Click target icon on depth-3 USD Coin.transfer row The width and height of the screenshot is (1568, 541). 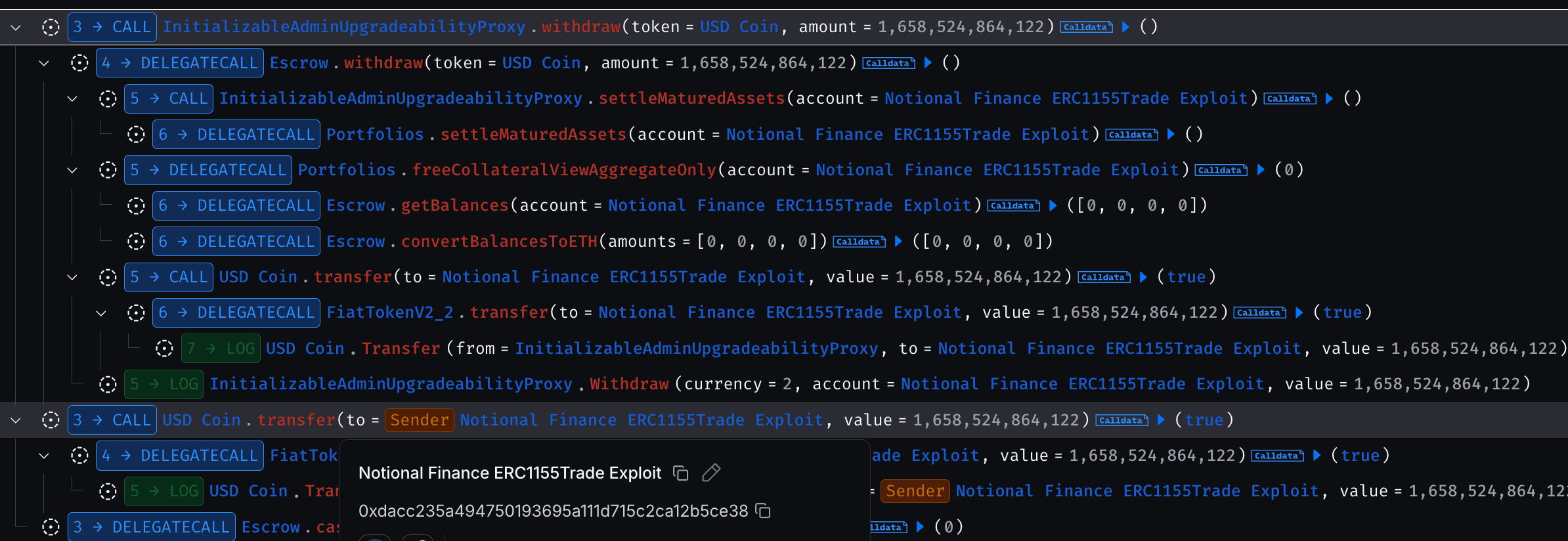pyautogui.click(x=51, y=420)
